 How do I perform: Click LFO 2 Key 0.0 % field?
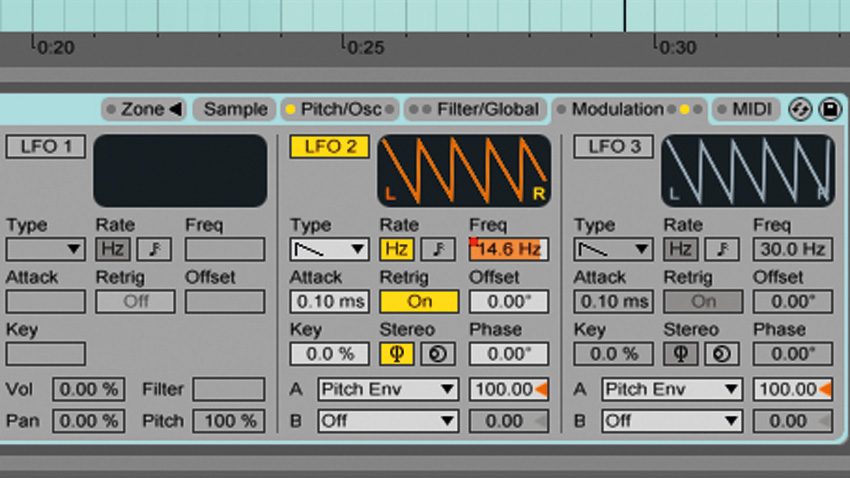point(330,354)
